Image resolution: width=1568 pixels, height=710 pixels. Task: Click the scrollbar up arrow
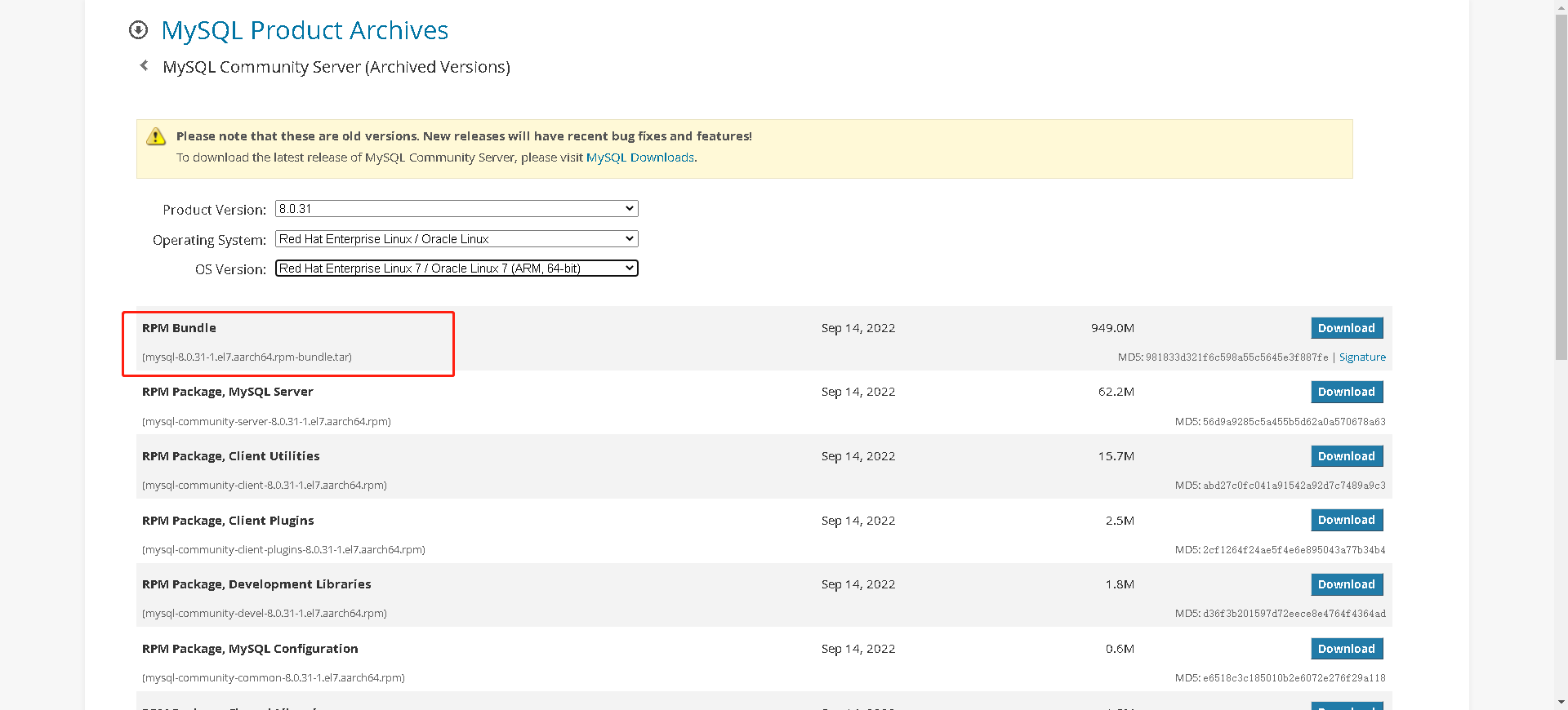tap(1561, 7)
